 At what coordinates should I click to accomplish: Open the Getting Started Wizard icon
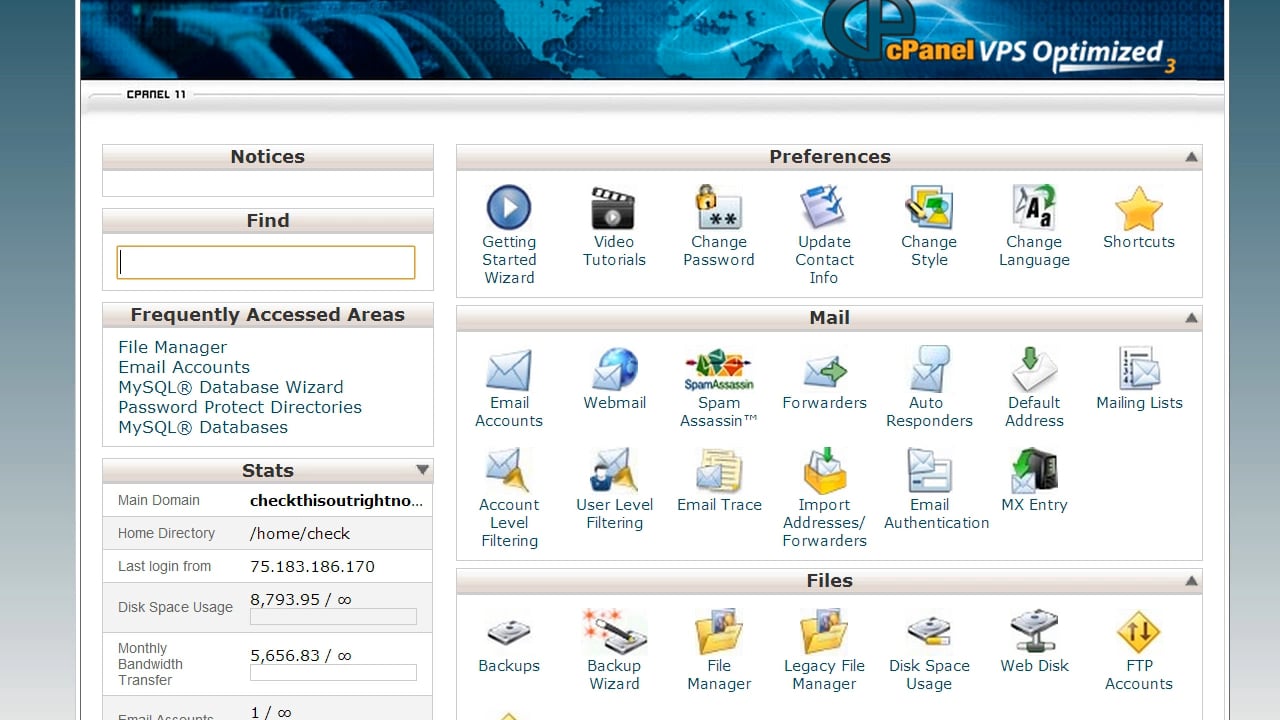509,209
